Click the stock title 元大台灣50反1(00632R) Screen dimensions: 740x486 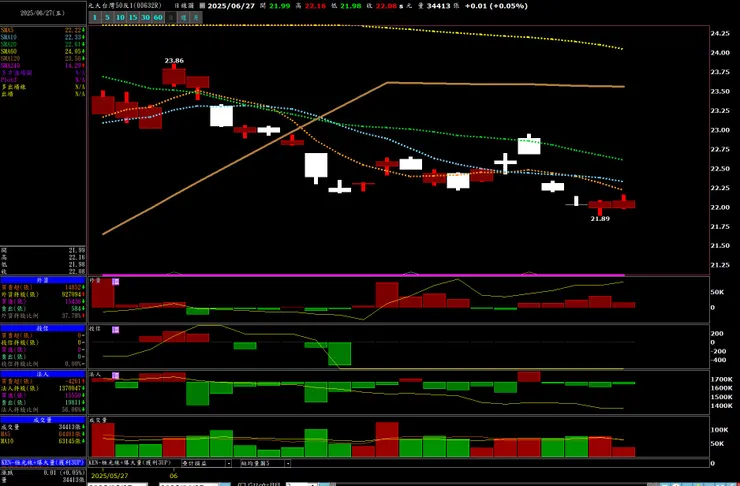pyautogui.click(x=125, y=6)
